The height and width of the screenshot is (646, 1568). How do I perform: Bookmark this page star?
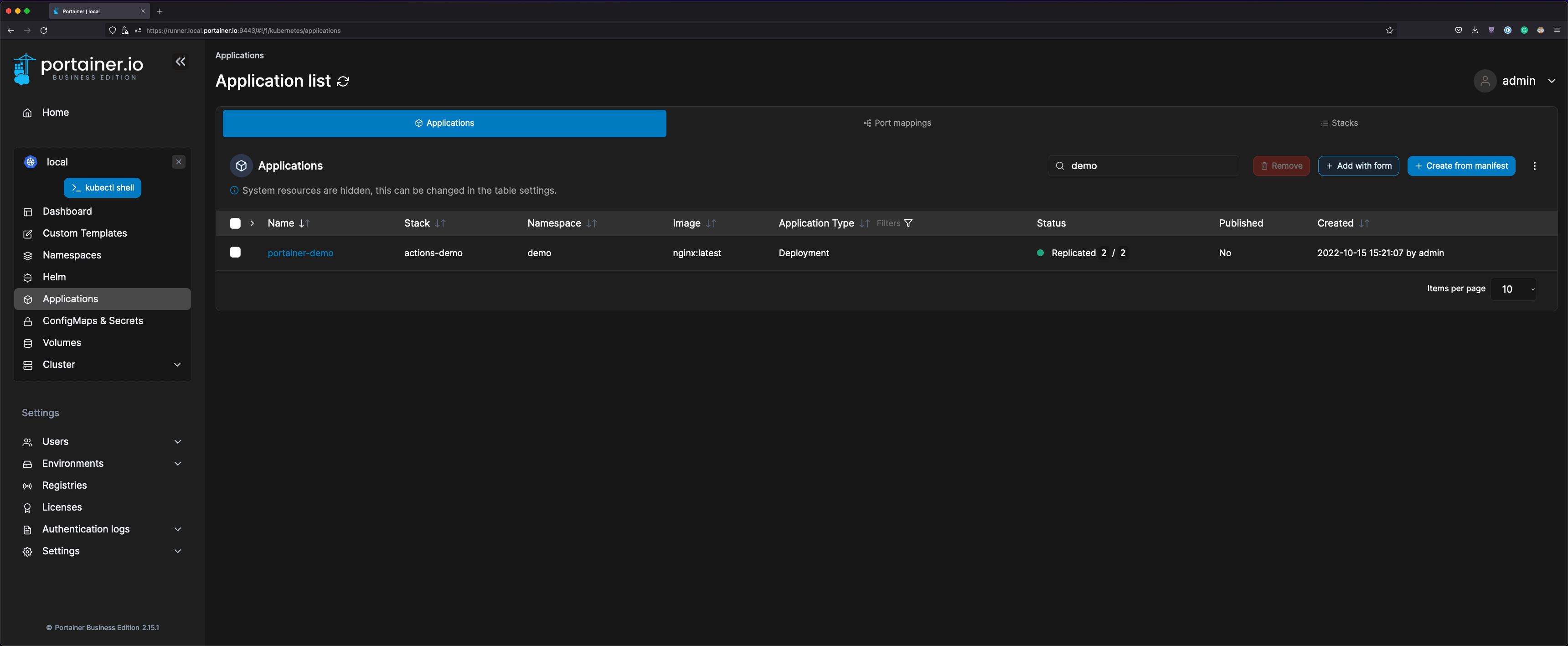(x=1390, y=31)
